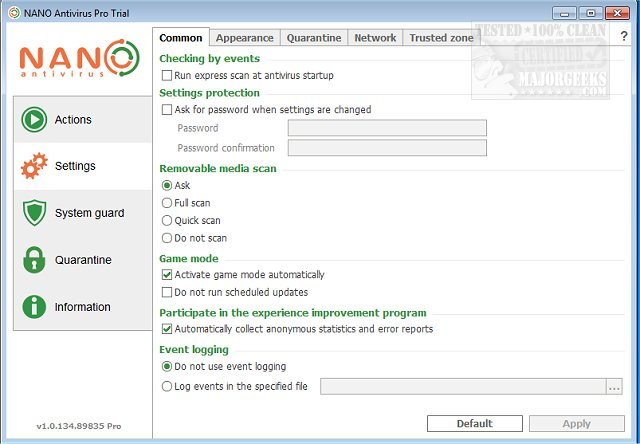Select Do not scan removable media
640x444 pixels.
click(x=167, y=238)
